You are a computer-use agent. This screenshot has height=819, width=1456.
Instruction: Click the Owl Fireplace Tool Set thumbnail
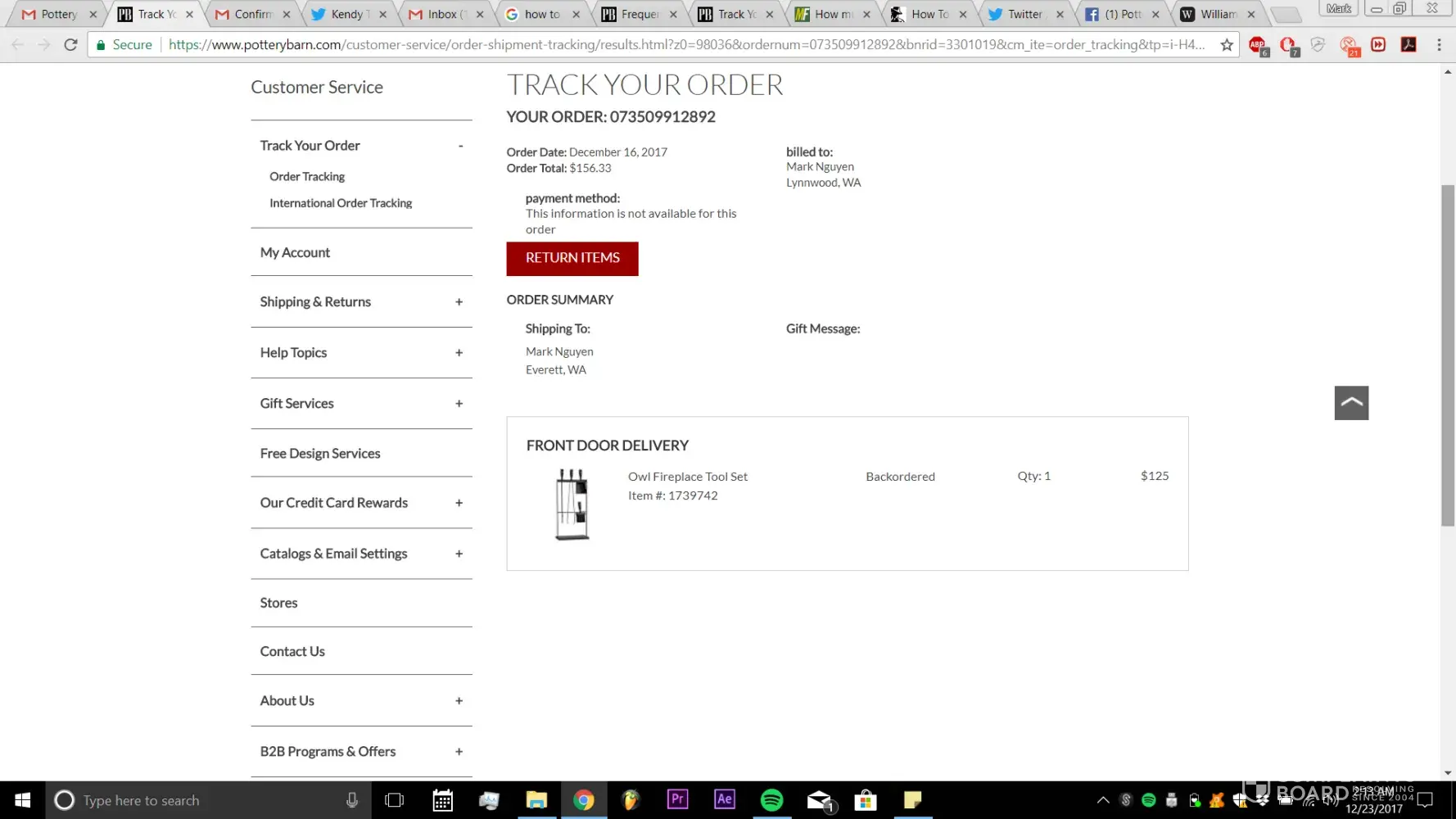point(572,505)
